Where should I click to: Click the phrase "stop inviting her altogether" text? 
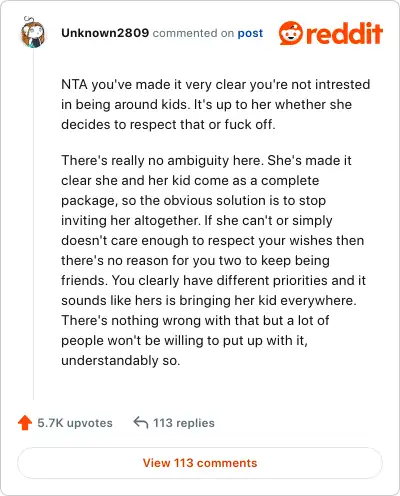[x=193, y=211]
